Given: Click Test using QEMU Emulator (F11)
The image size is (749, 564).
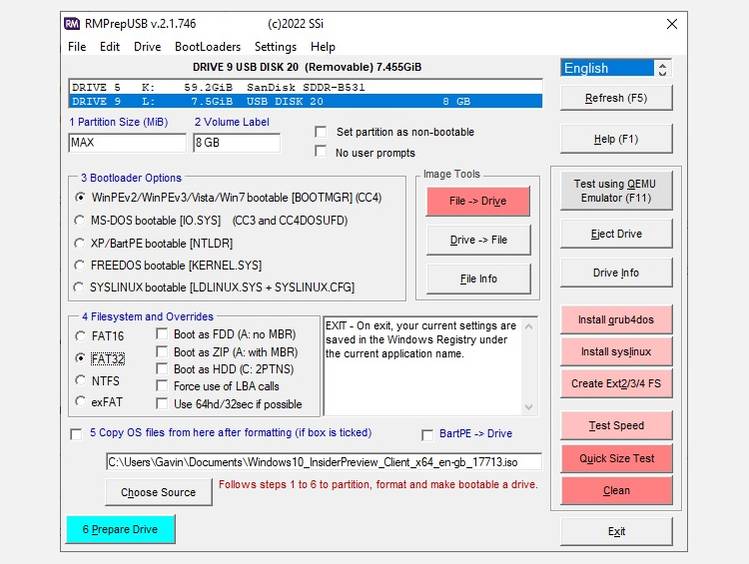Looking at the screenshot, I should [x=616, y=191].
